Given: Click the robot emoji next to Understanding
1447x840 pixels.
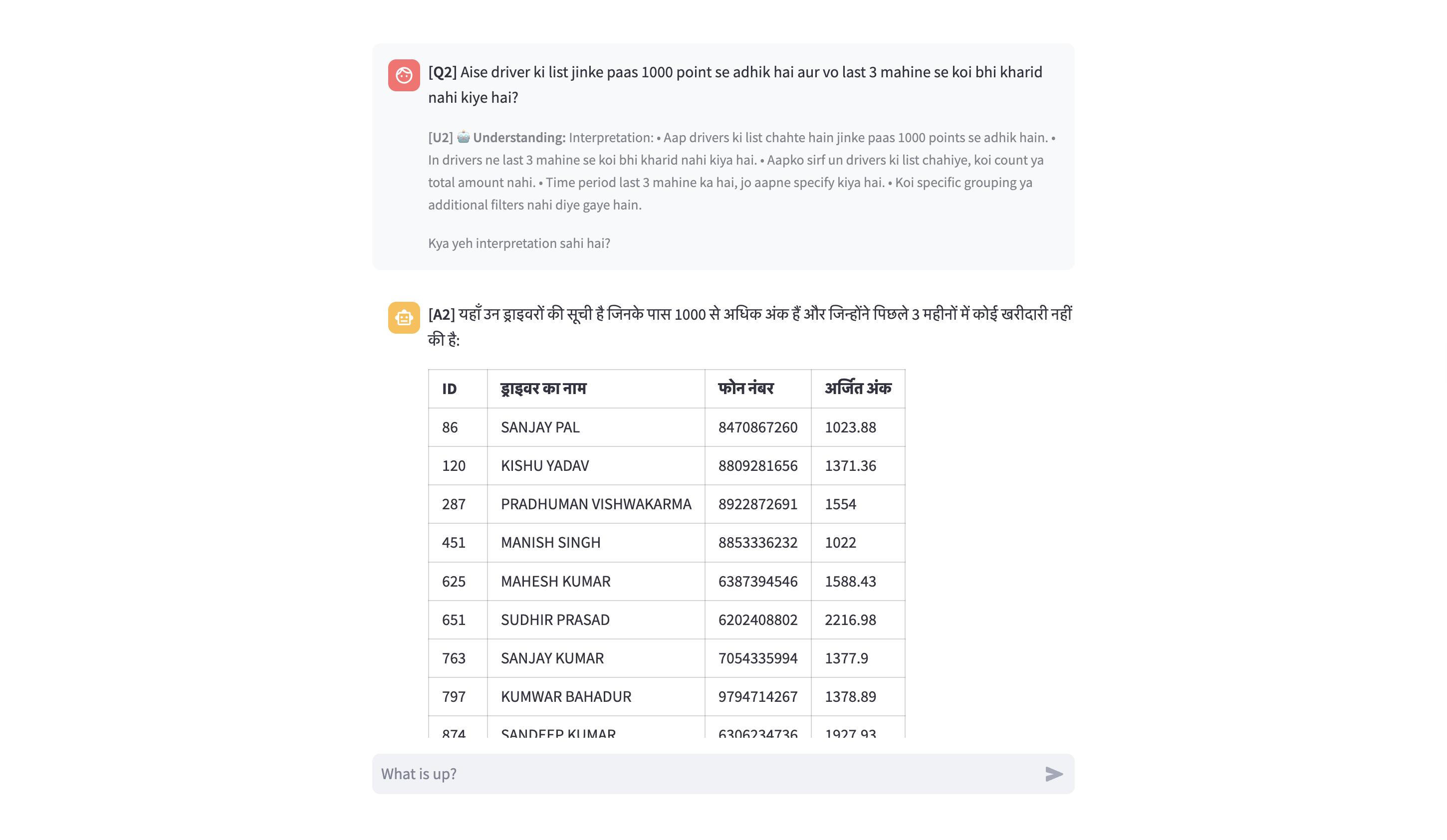Looking at the screenshot, I should pyautogui.click(x=463, y=137).
